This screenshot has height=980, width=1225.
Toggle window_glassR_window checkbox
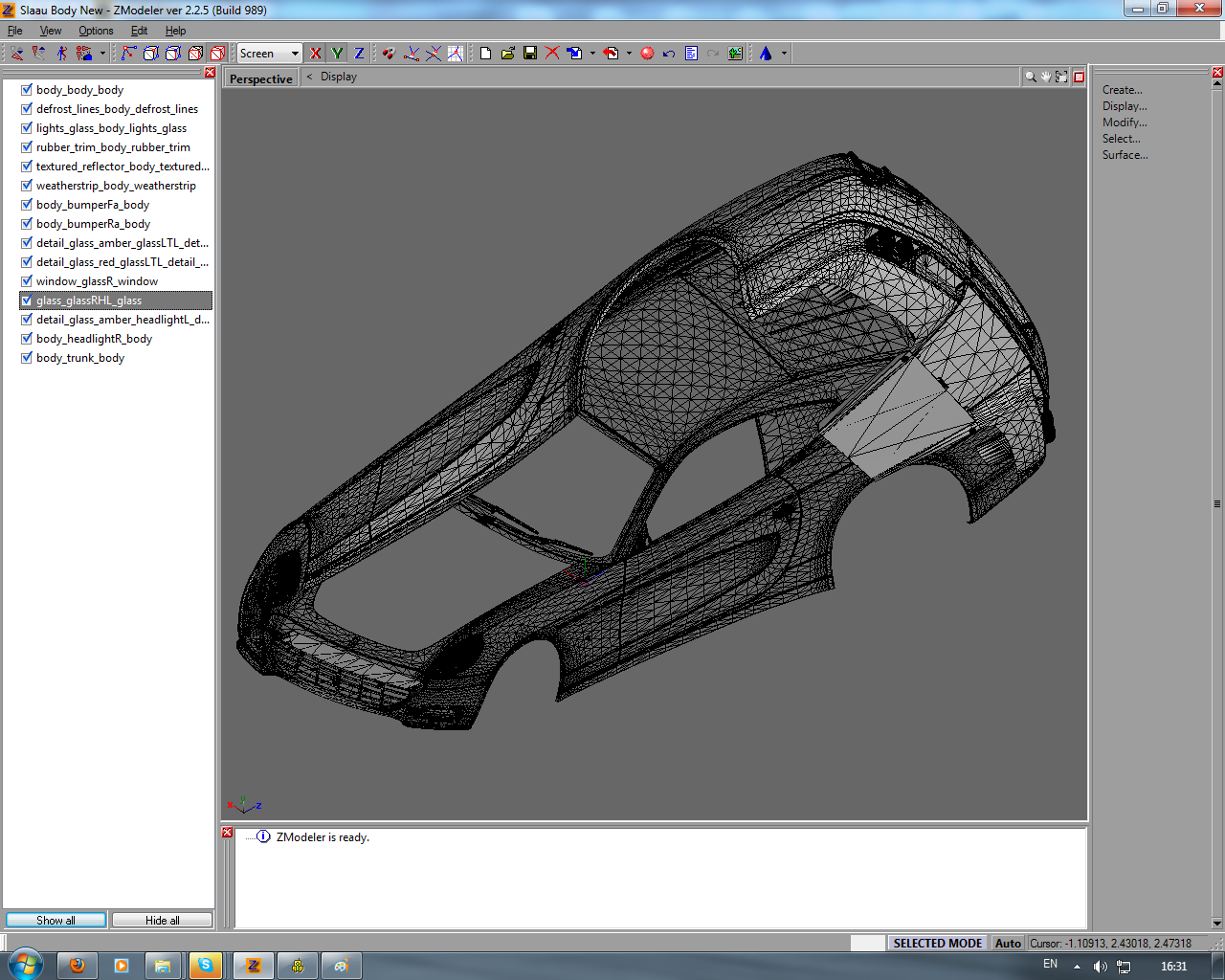27,281
